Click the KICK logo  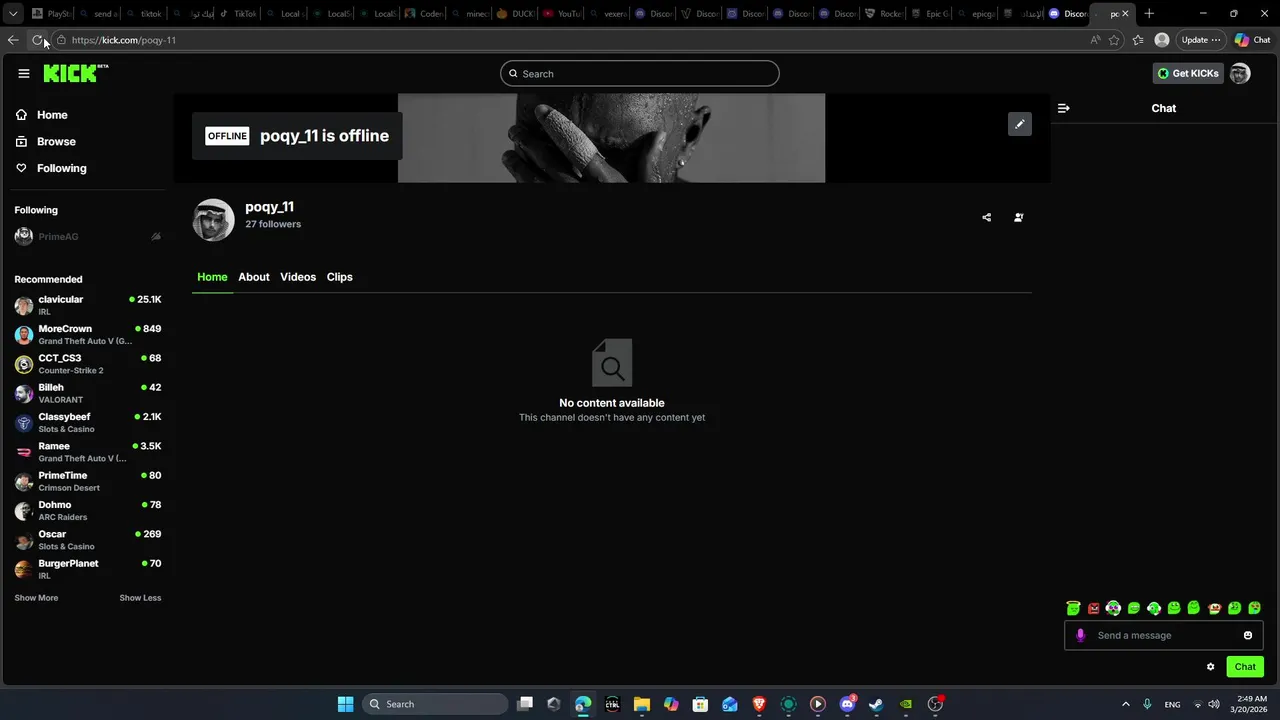pos(75,73)
